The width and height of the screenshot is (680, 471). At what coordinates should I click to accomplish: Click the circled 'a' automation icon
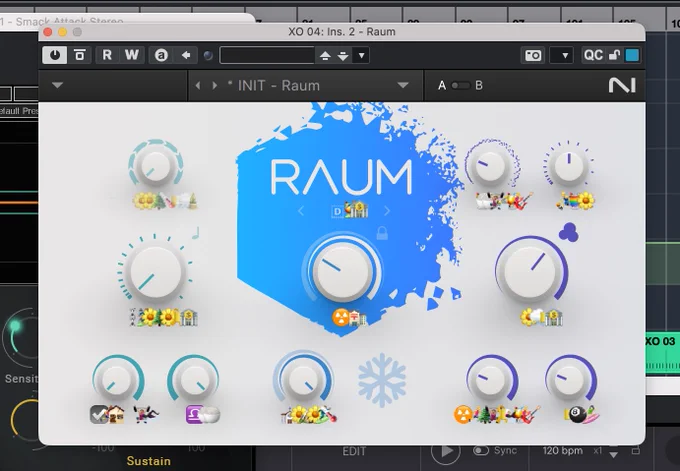pos(161,55)
